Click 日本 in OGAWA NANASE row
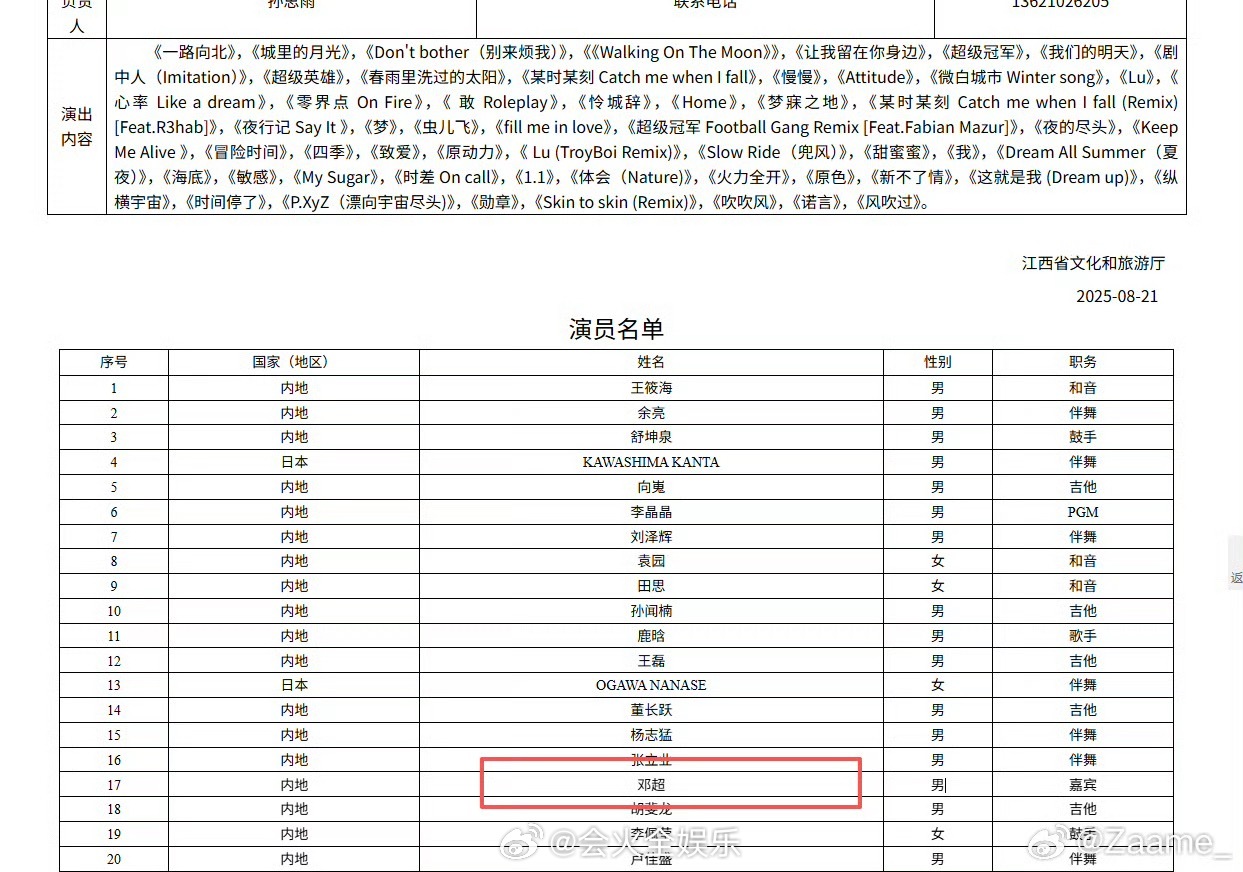 tap(294, 685)
